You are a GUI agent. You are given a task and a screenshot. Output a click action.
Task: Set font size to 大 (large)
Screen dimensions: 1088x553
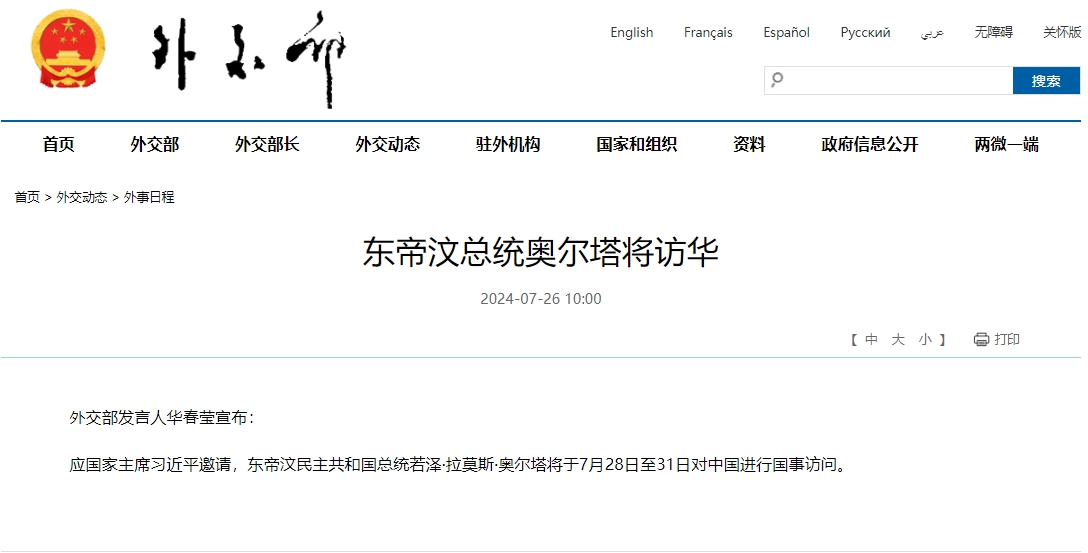coord(898,339)
